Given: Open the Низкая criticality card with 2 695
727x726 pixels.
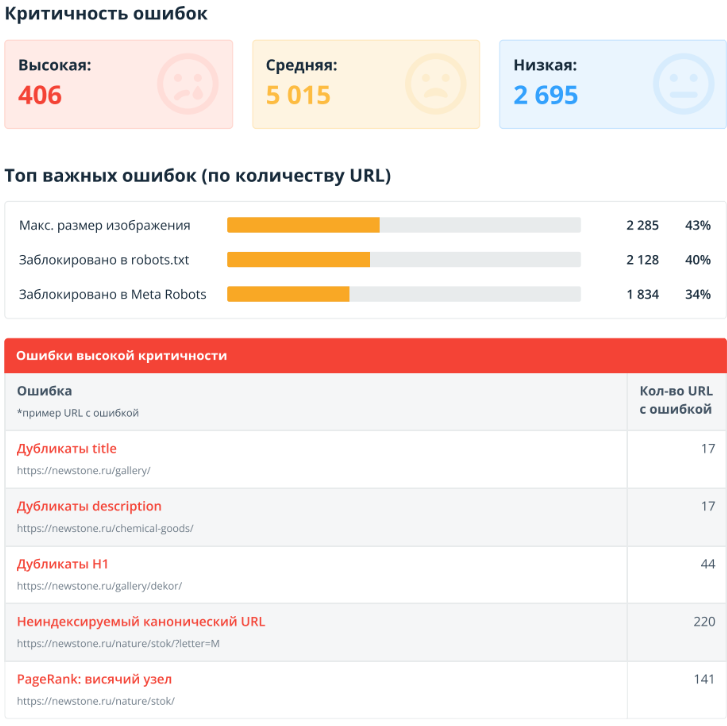Looking at the screenshot, I should point(613,84).
